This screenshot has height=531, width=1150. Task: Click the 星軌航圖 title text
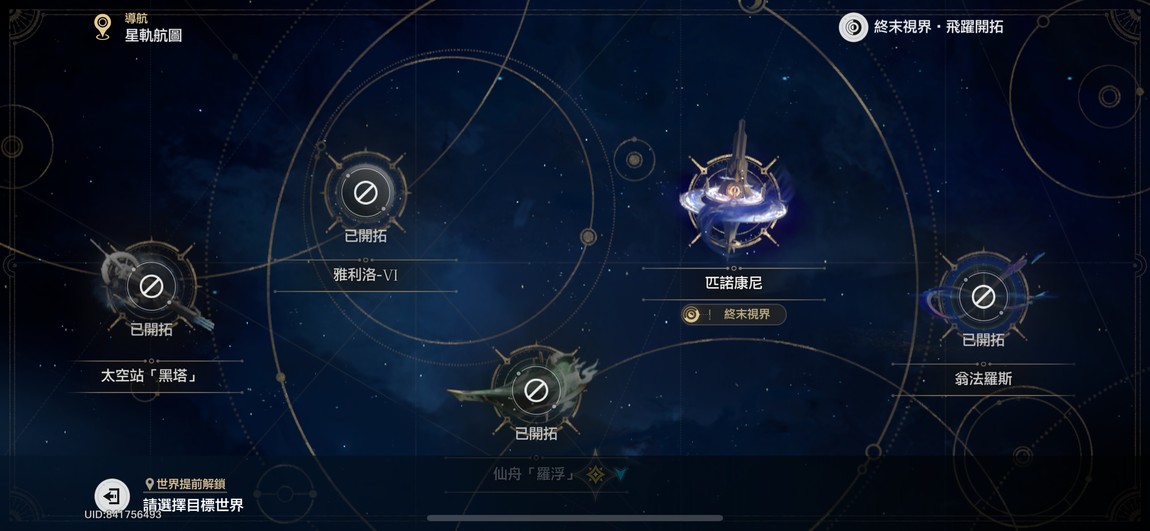coord(153,35)
